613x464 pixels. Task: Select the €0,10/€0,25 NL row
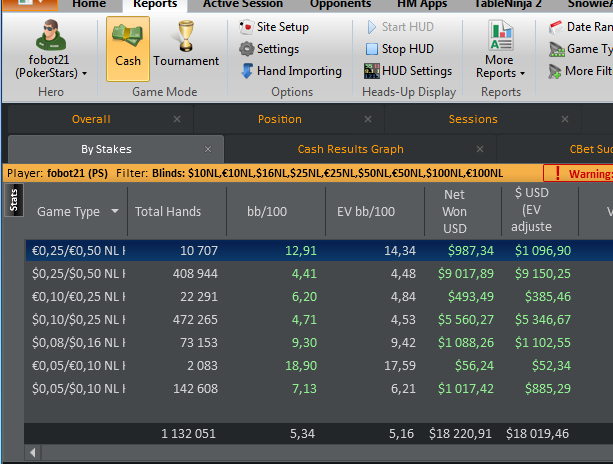(319, 297)
